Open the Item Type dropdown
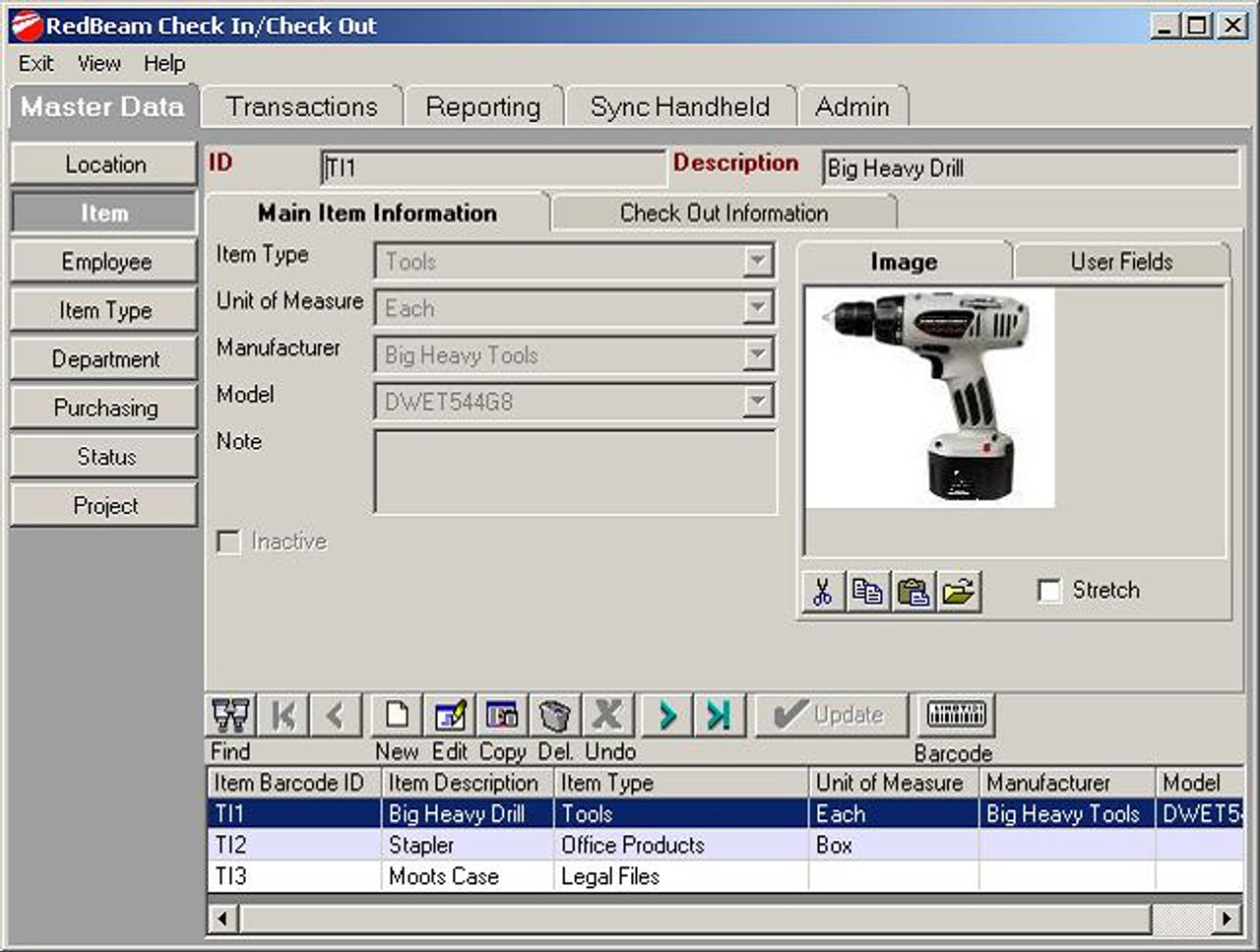1260x952 pixels. tap(757, 262)
